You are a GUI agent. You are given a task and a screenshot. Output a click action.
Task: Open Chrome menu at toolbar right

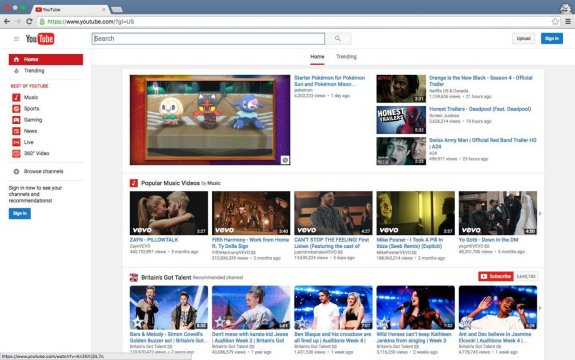pyautogui.click(x=568, y=22)
